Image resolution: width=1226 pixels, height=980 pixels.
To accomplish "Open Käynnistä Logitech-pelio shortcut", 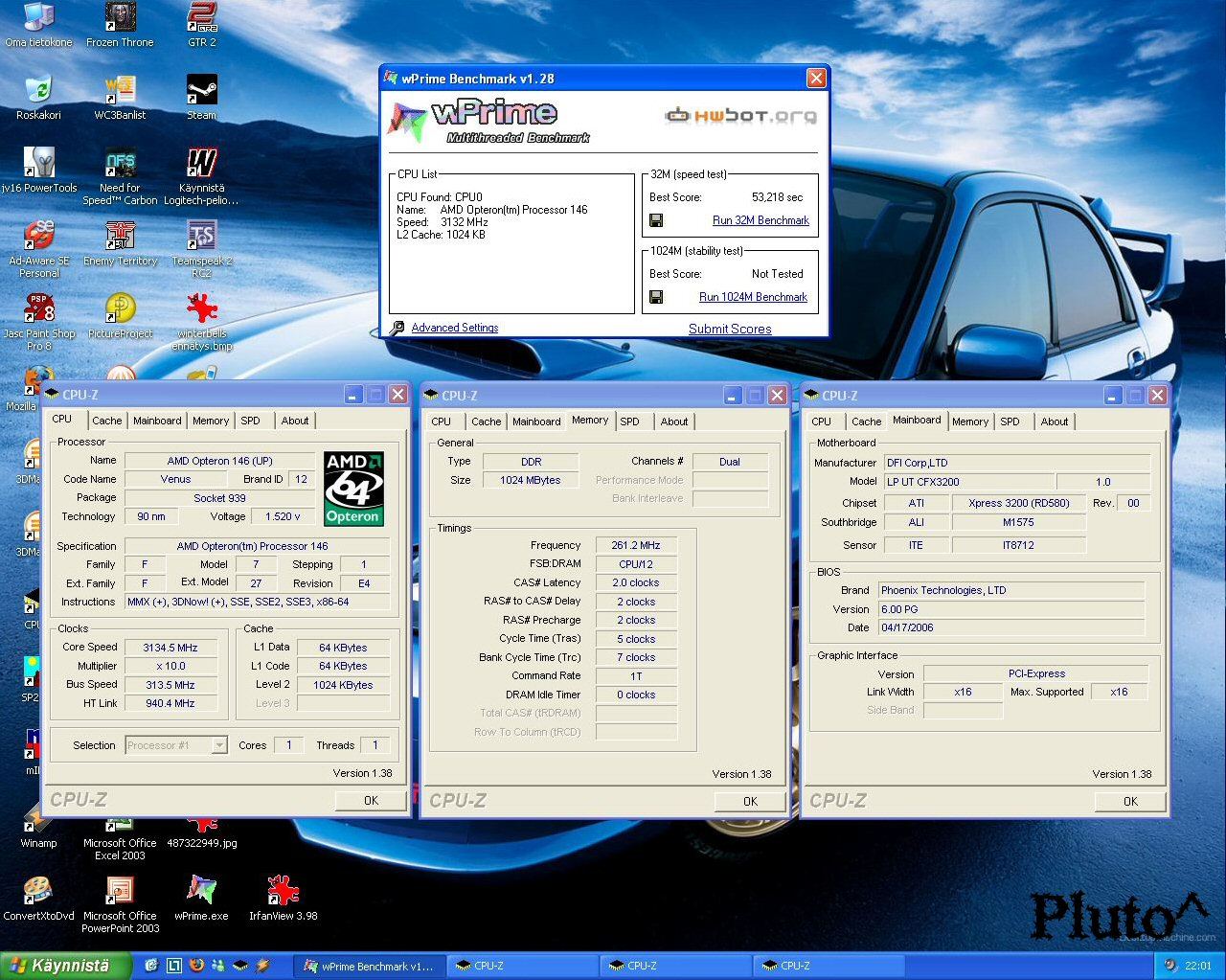I will (201, 177).
